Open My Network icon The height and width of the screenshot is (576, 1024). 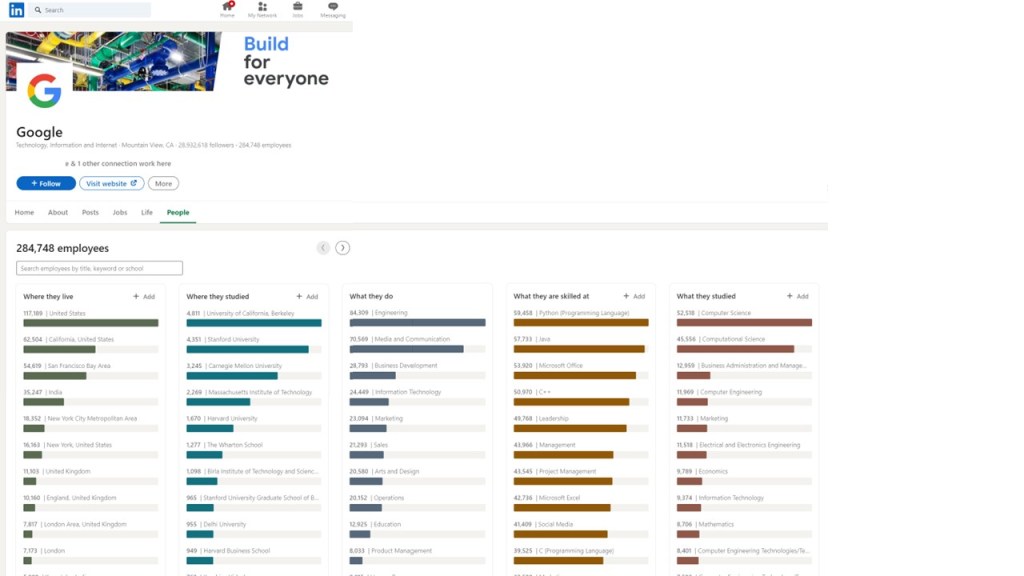click(262, 9)
